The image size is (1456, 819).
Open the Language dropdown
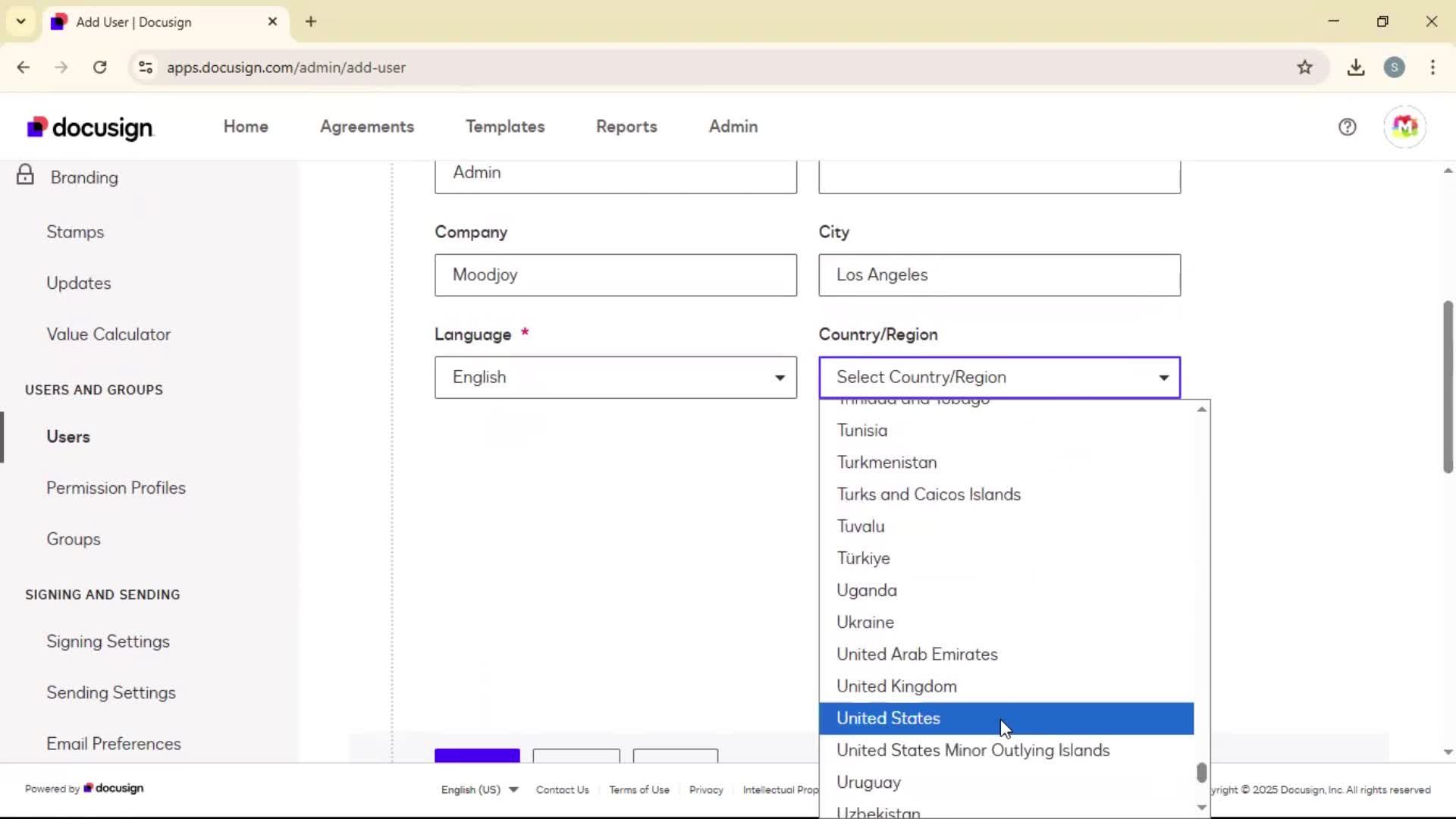(x=616, y=378)
